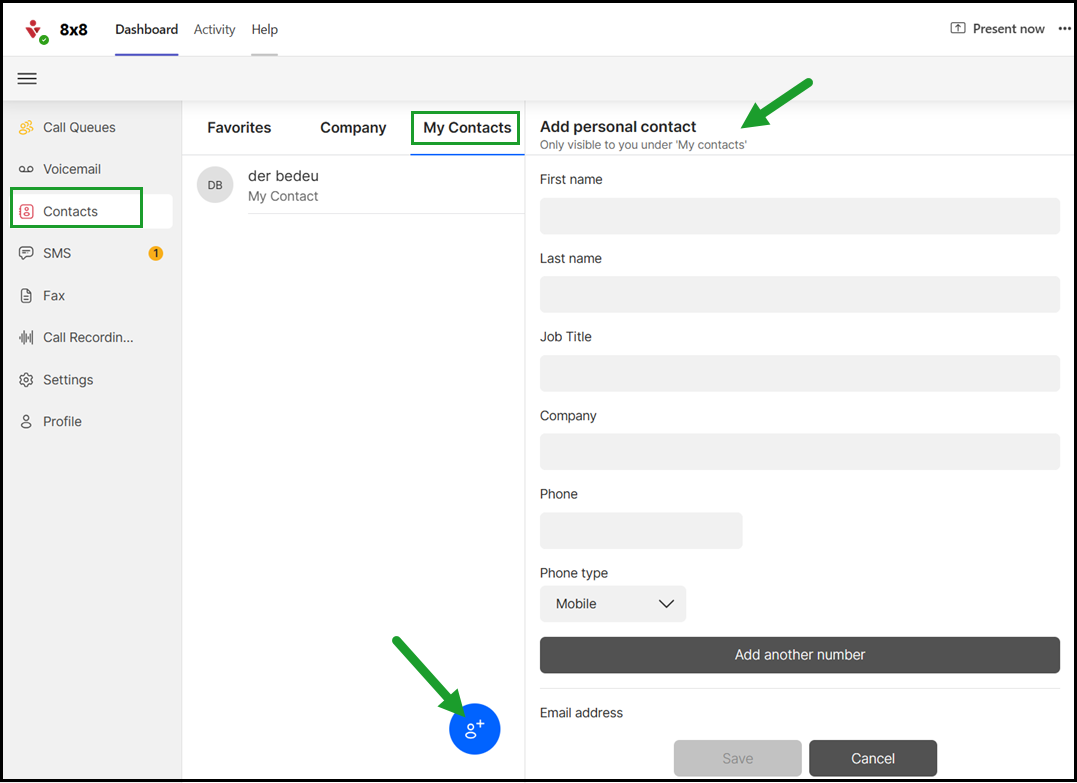Click the First name input field

(799, 216)
